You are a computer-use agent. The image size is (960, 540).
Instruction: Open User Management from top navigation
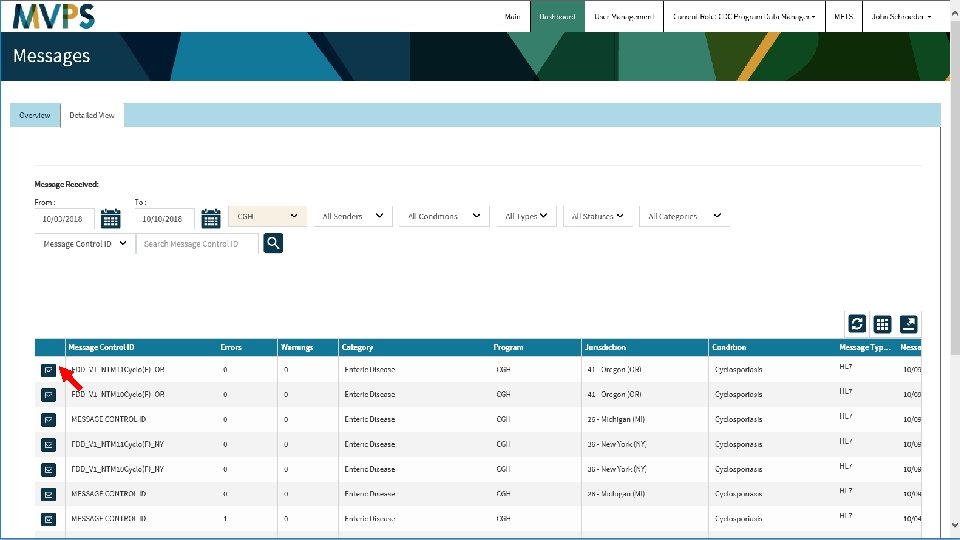click(624, 17)
